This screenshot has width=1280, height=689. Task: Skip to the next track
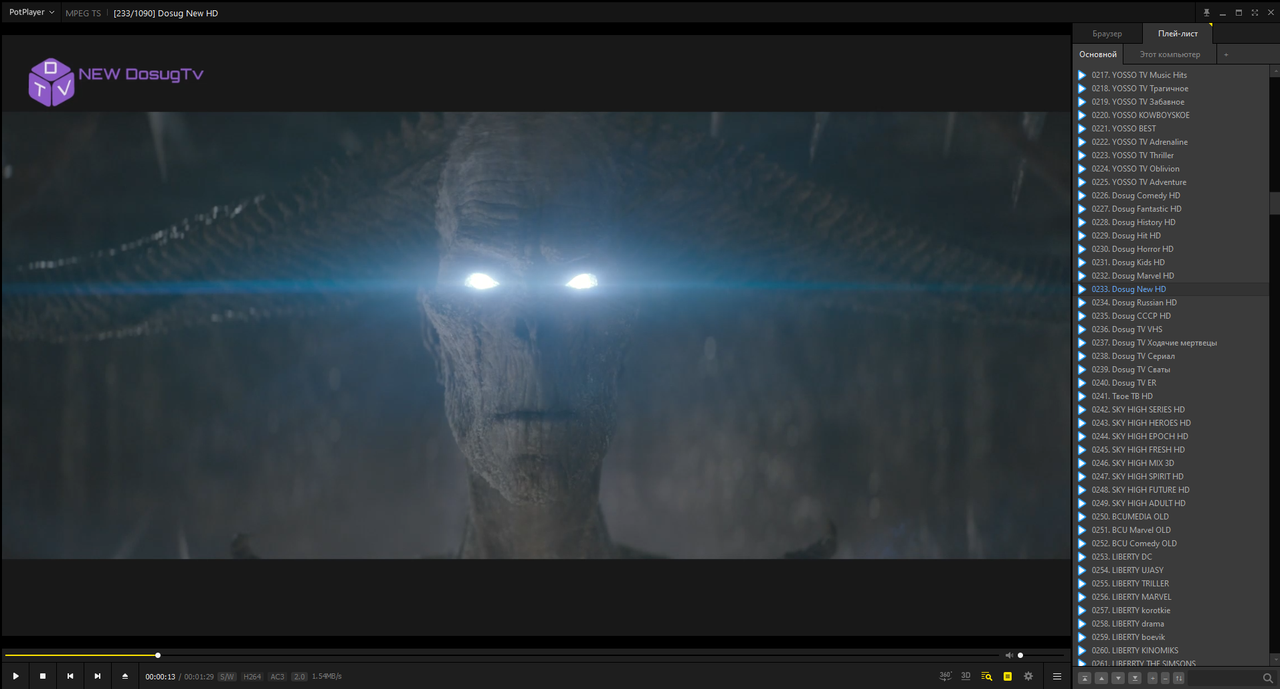[x=97, y=677]
